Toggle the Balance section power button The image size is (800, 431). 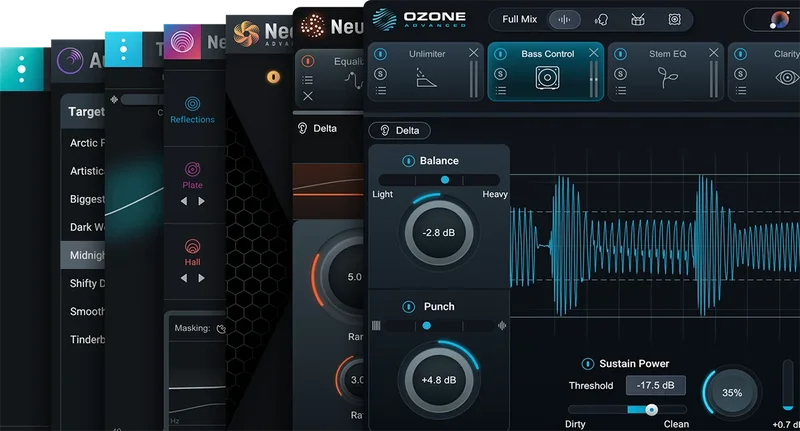coord(408,161)
